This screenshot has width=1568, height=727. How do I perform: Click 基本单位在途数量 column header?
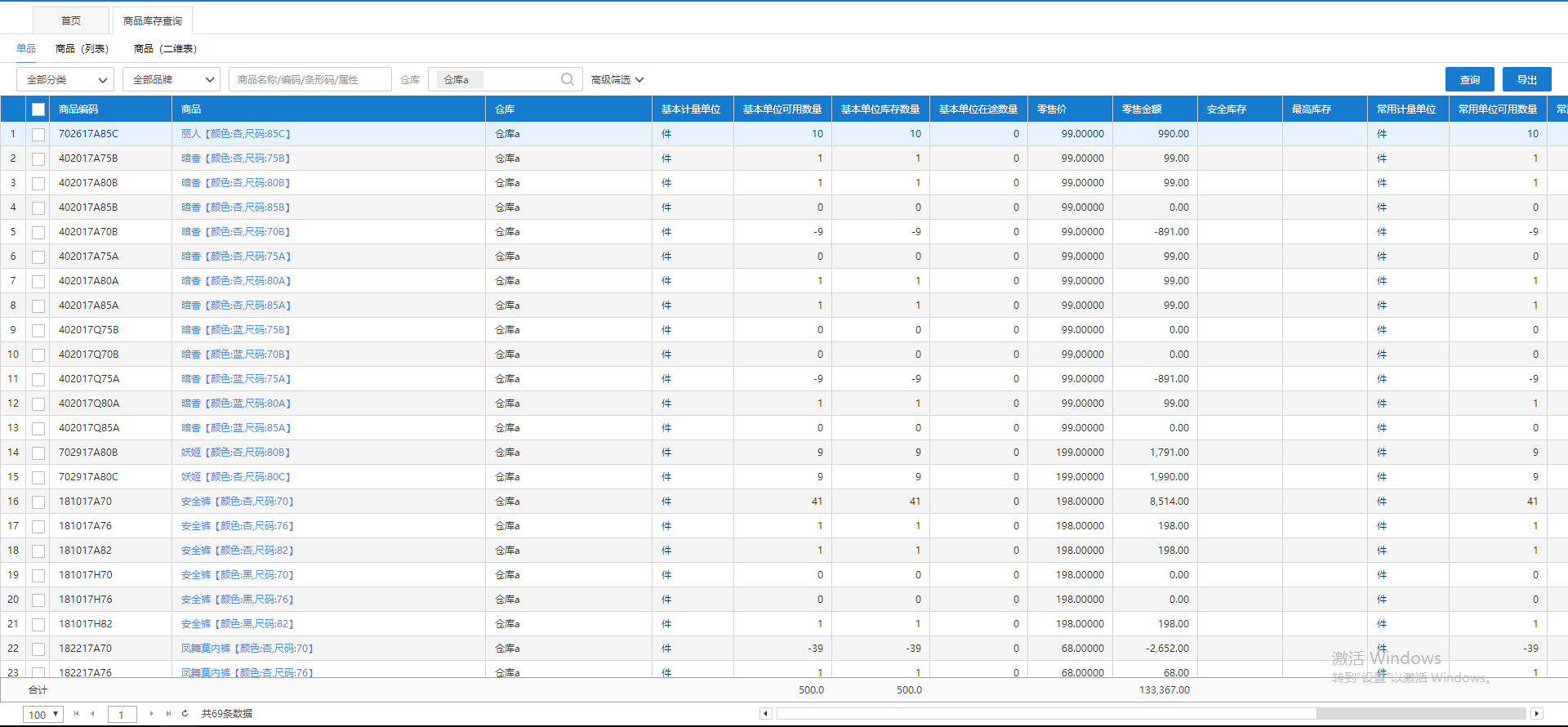click(978, 109)
